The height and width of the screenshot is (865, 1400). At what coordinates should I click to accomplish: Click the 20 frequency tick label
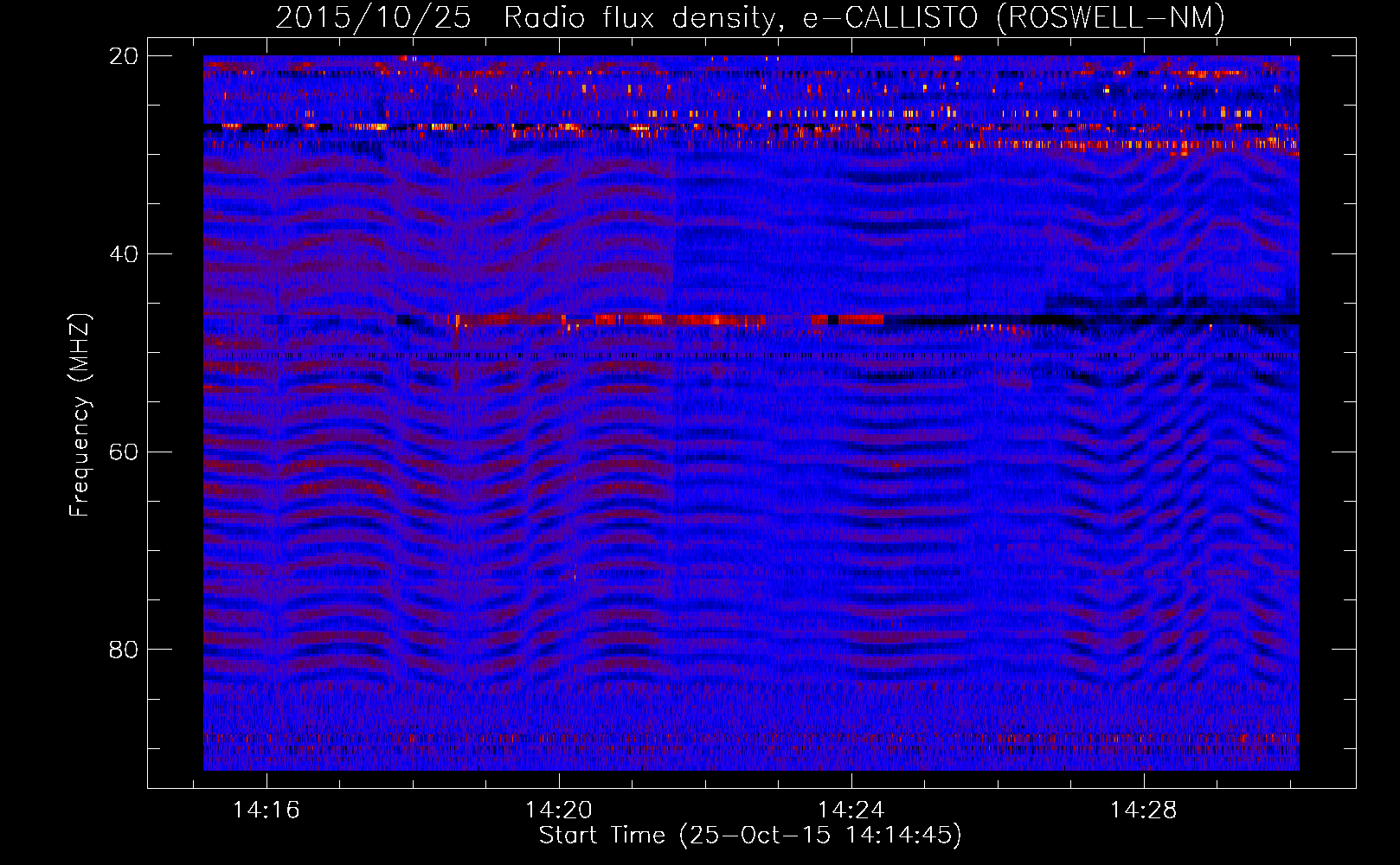coord(124,56)
